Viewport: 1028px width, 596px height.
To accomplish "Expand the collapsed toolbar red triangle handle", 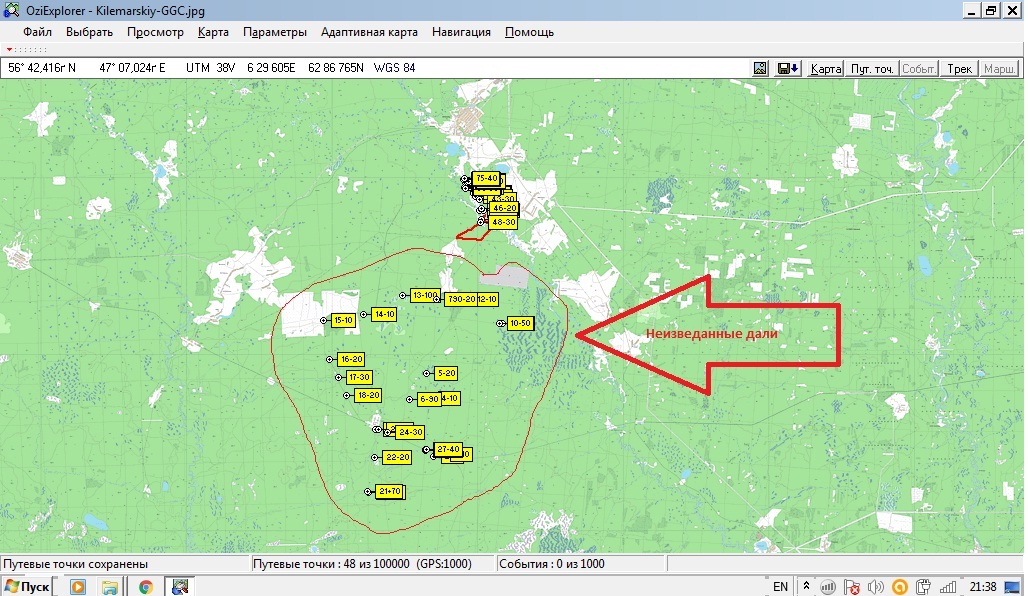I will tap(10, 49).
